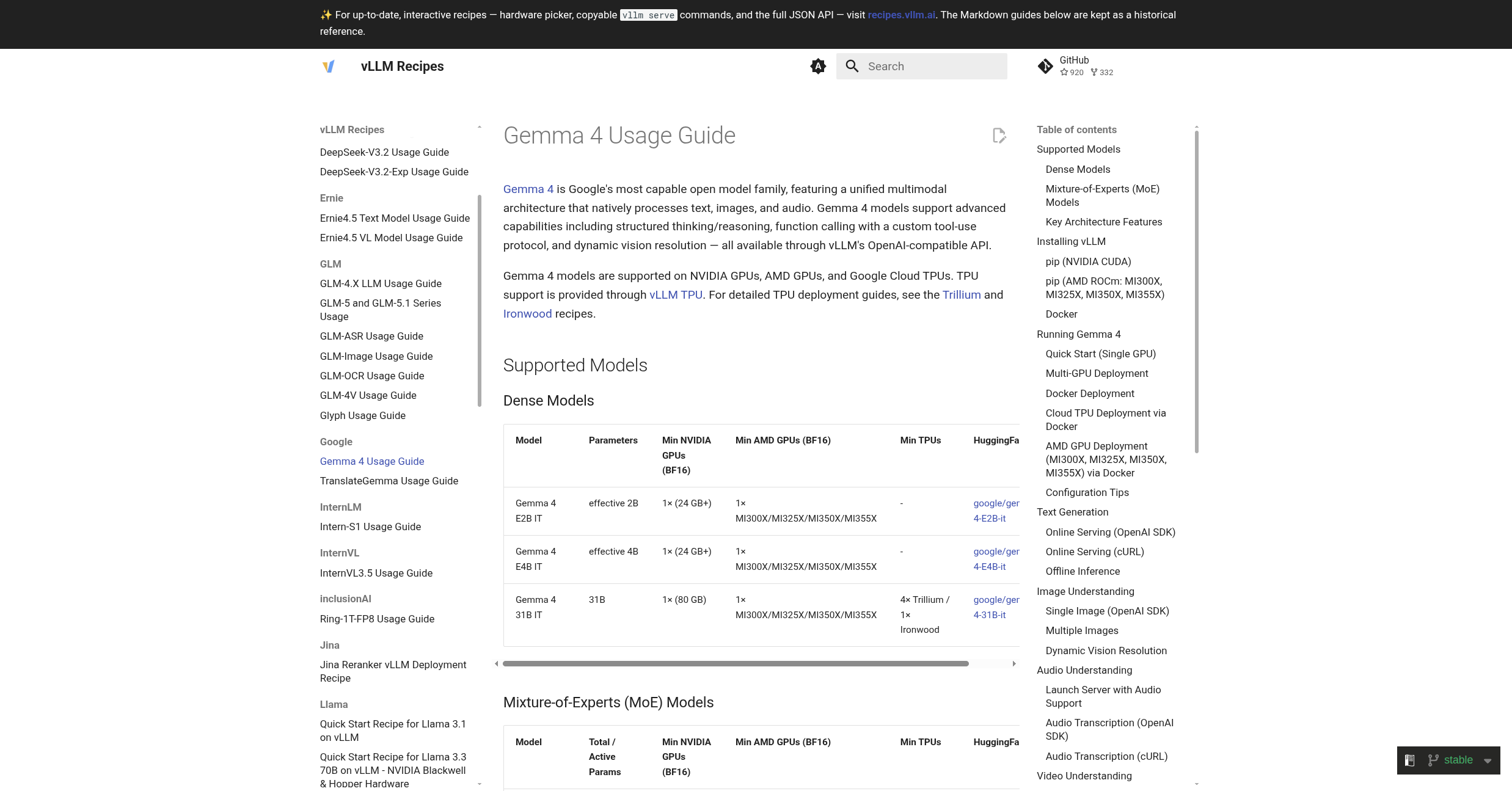Jump to Video Understanding section
Viewport: 1512px width, 791px height.
(x=1084, y=776)
